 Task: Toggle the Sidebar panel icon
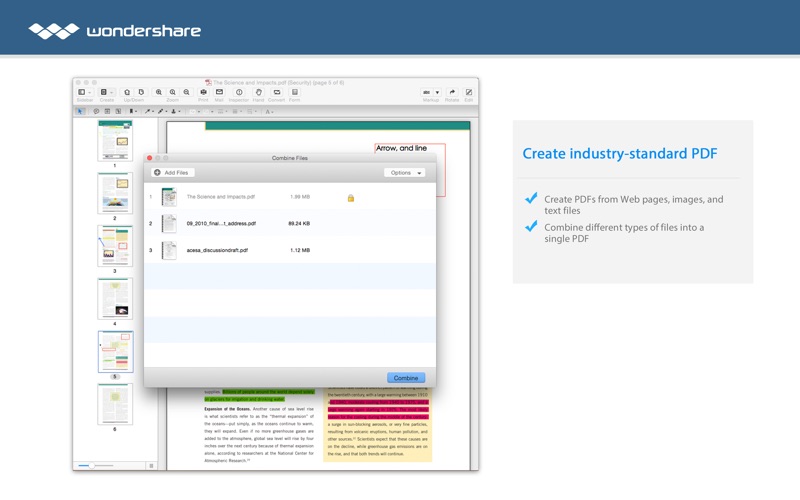[x=82, y=92]
